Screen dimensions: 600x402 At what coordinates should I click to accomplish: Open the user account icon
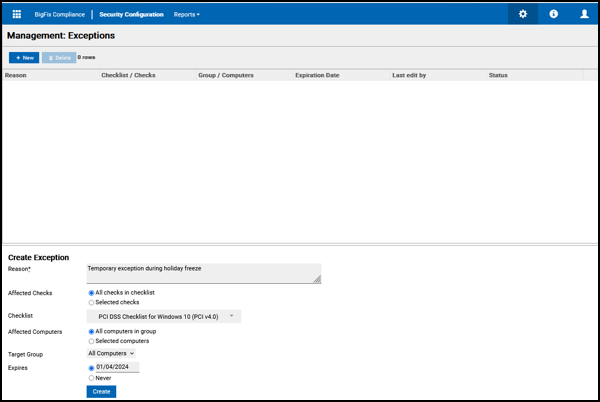(584, 14)
